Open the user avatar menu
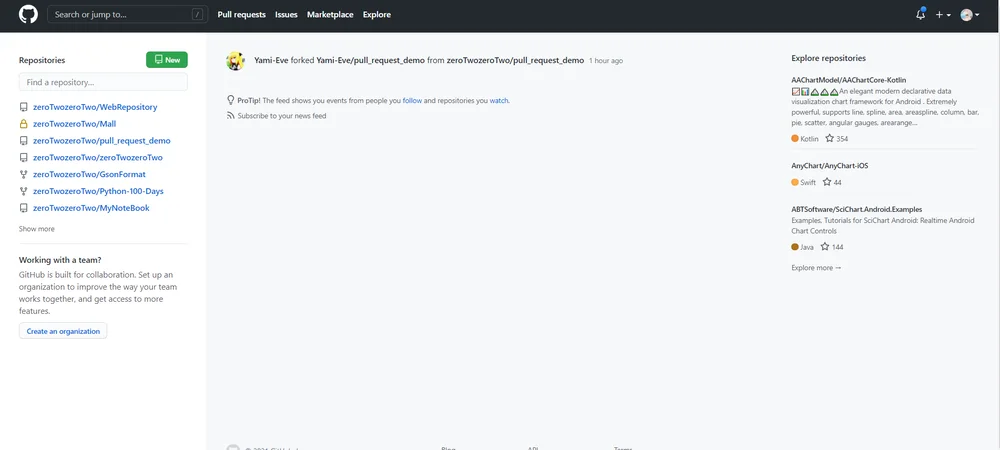Screen dimensions: 1000x450 970,15
